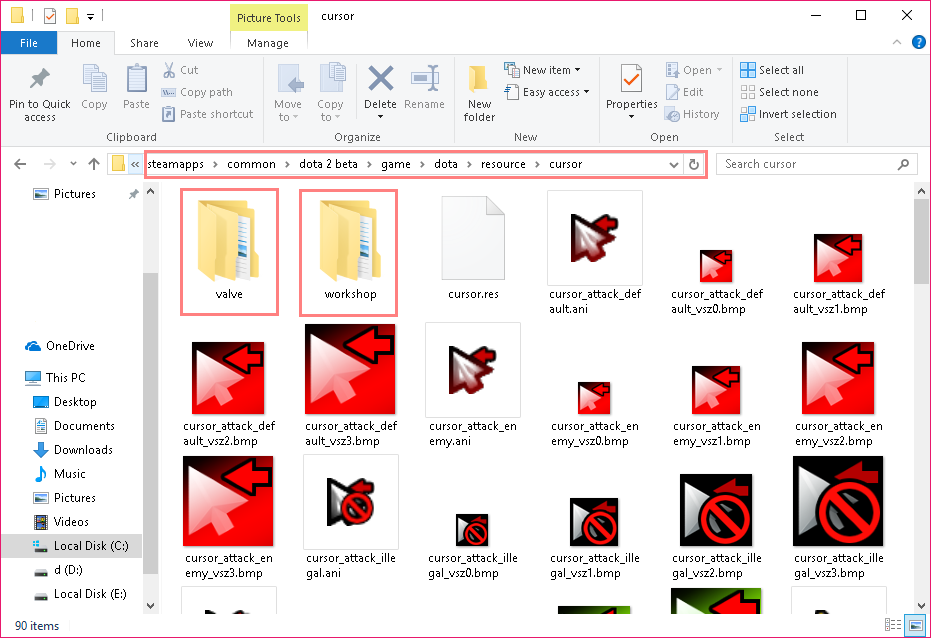Click the History ribbon command
Screen dimensions: 931x638
[692, 114]
